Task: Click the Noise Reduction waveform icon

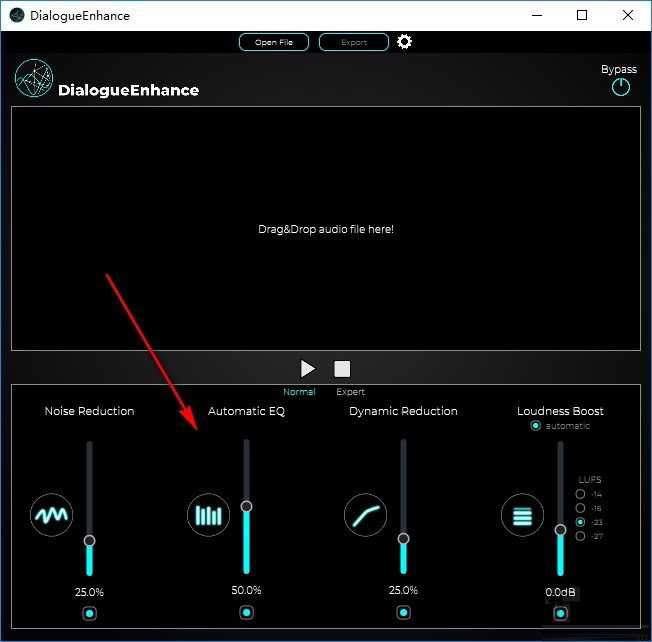Action: click(51, 516)
